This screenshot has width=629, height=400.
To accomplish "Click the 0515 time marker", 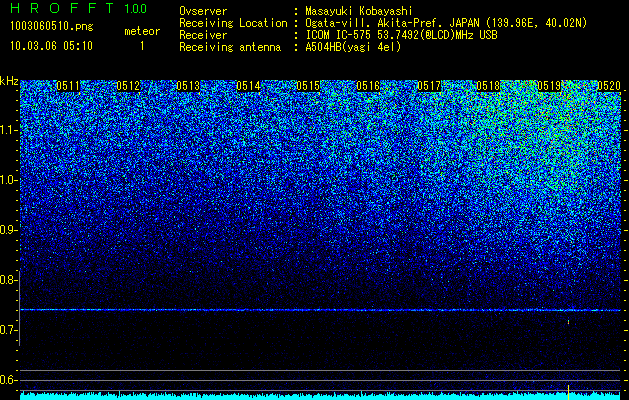I will (308, 85).
